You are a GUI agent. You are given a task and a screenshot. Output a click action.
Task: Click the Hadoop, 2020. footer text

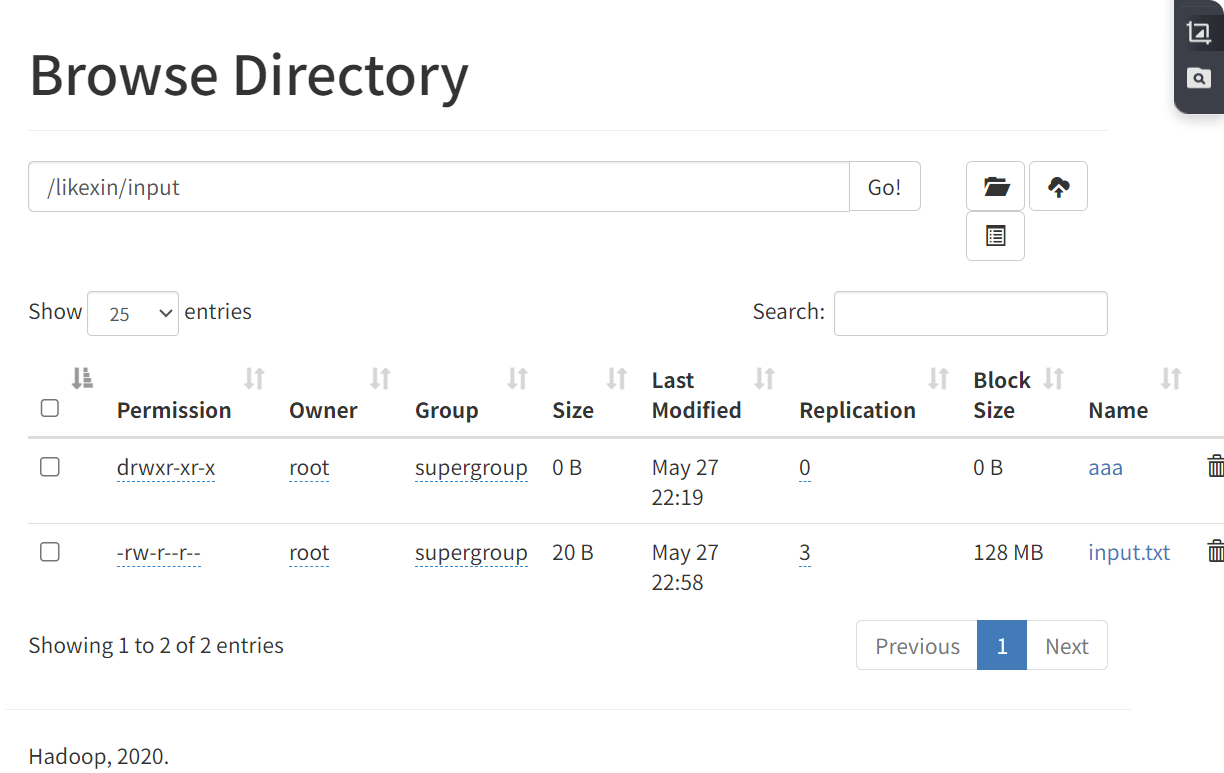pyautogui.click(x=99, y=756)
